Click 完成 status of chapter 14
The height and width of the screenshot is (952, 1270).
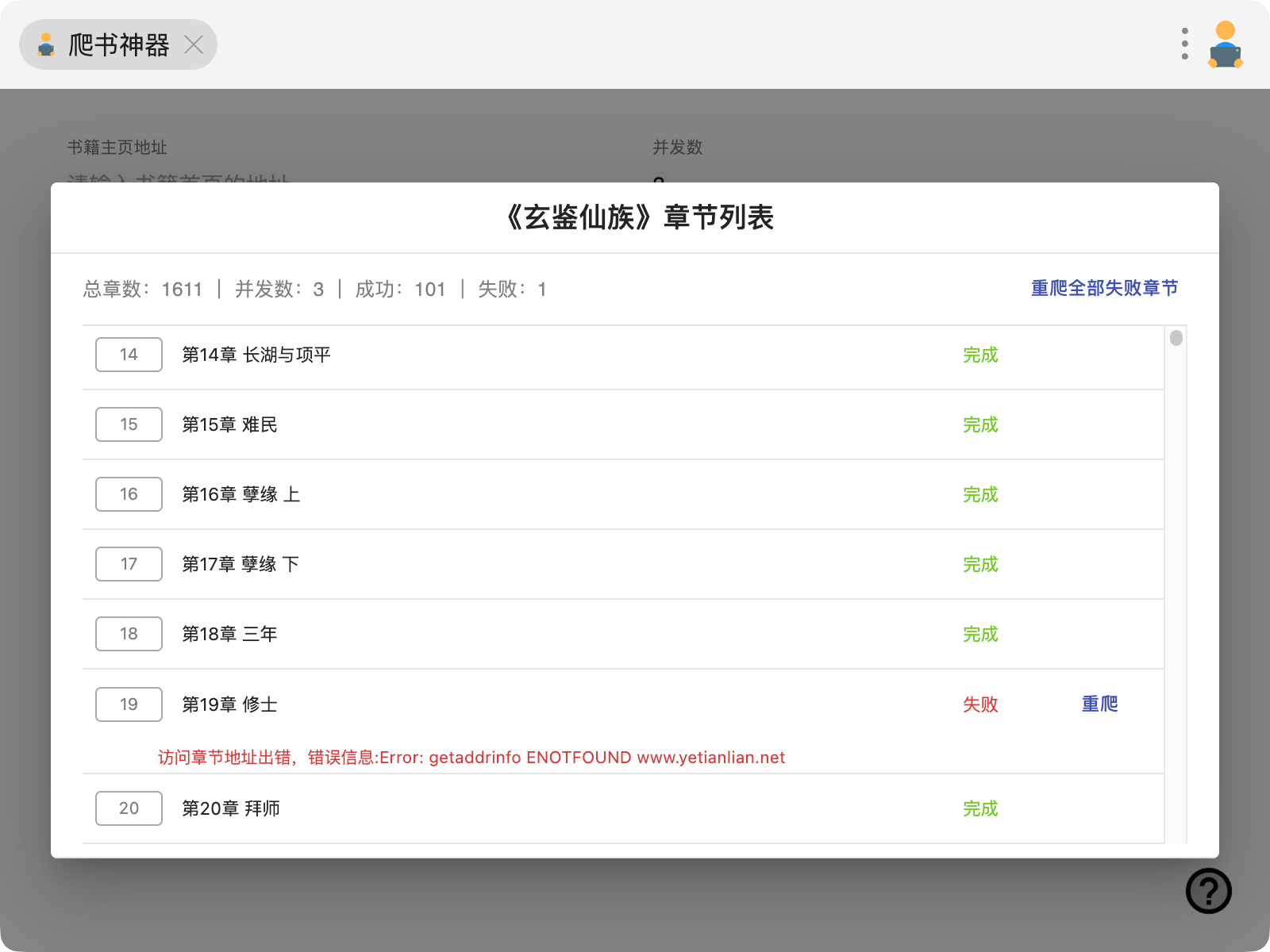coord(980,355)
